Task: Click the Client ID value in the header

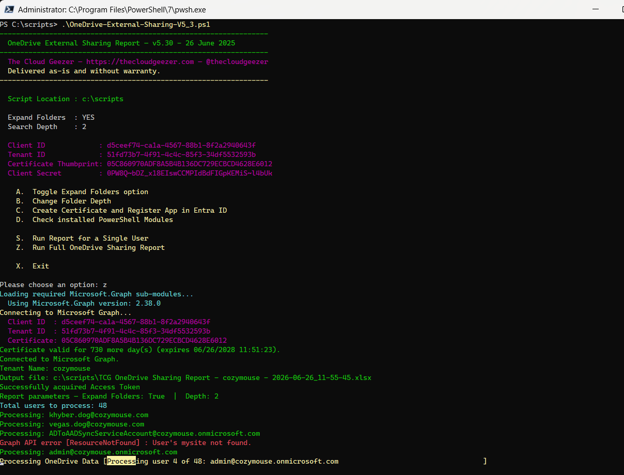Action: [181, 145]
